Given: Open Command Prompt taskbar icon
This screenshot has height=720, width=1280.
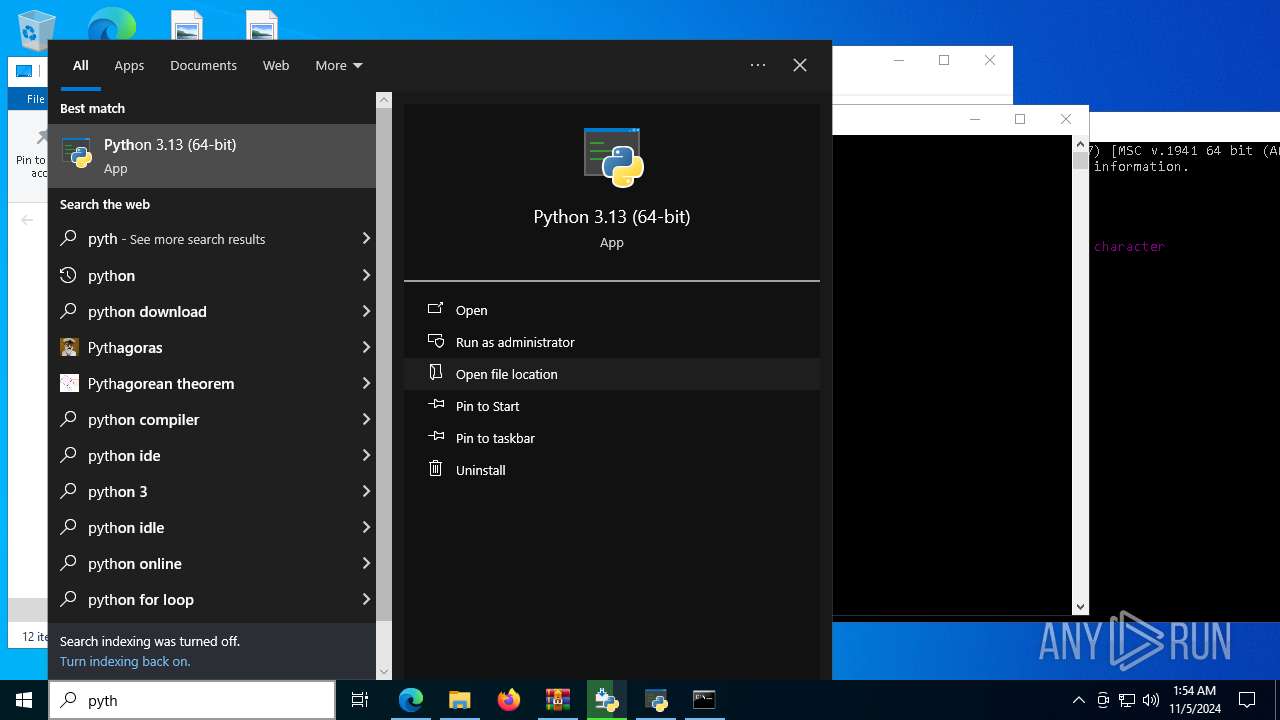Looking at the screenshot, I should (704, 700).
